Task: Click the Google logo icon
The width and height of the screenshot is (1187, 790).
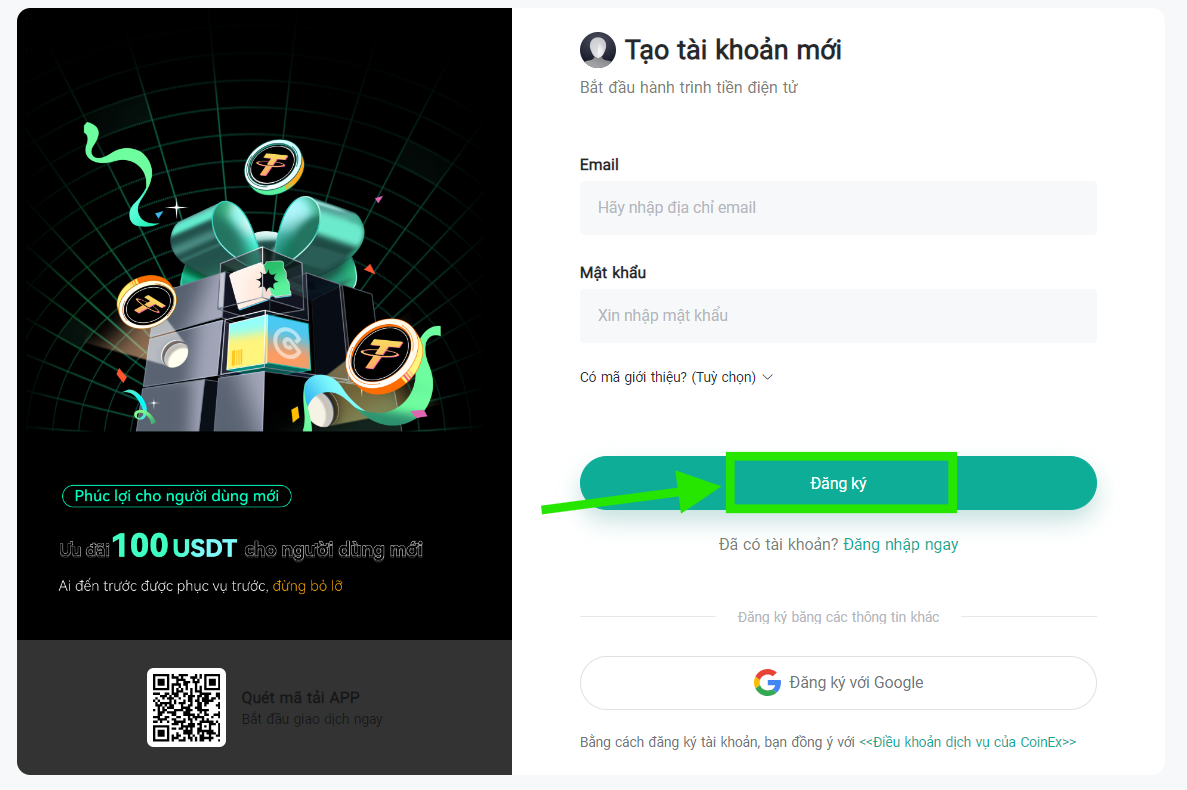Action: [767, 683]
